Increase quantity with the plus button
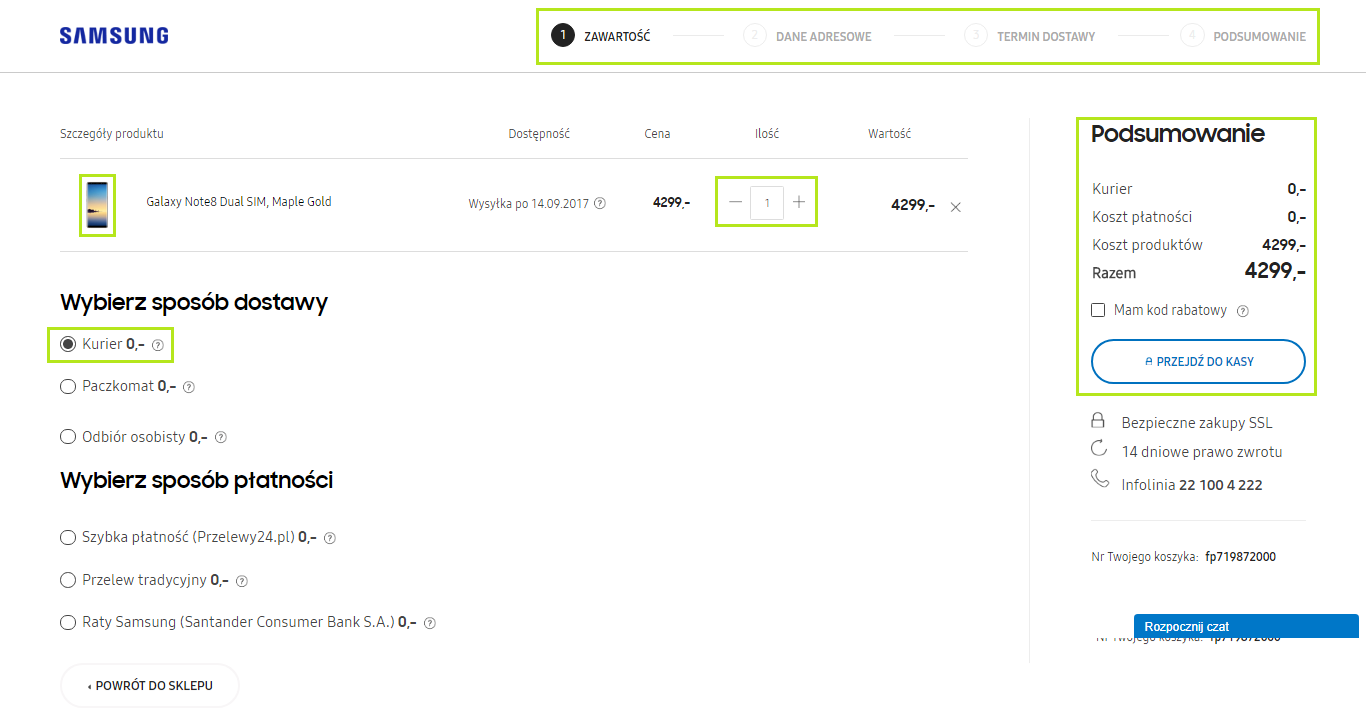Screen dimensions: 1366x710 tap(799, 202)
